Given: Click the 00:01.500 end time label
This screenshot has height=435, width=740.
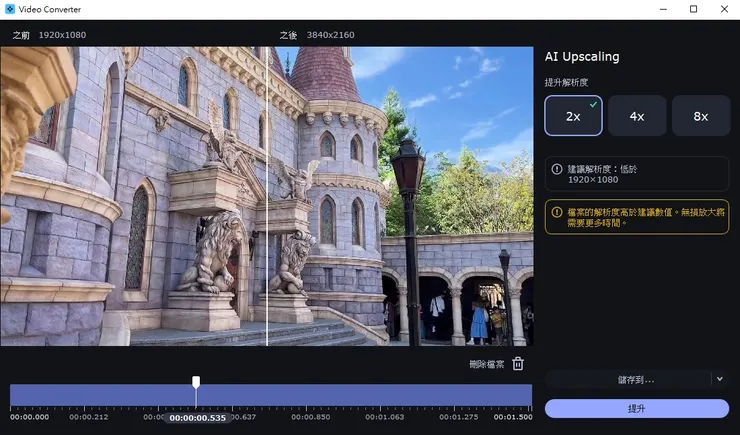Looking at the screenshot, I should click(x=513, y=417).
